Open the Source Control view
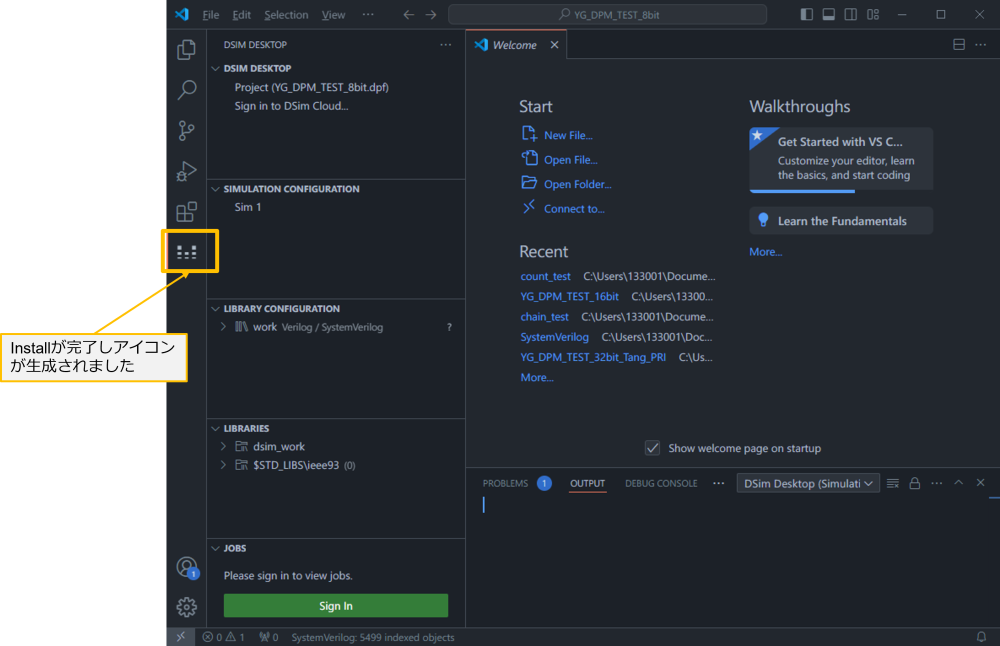 (186, 131)
